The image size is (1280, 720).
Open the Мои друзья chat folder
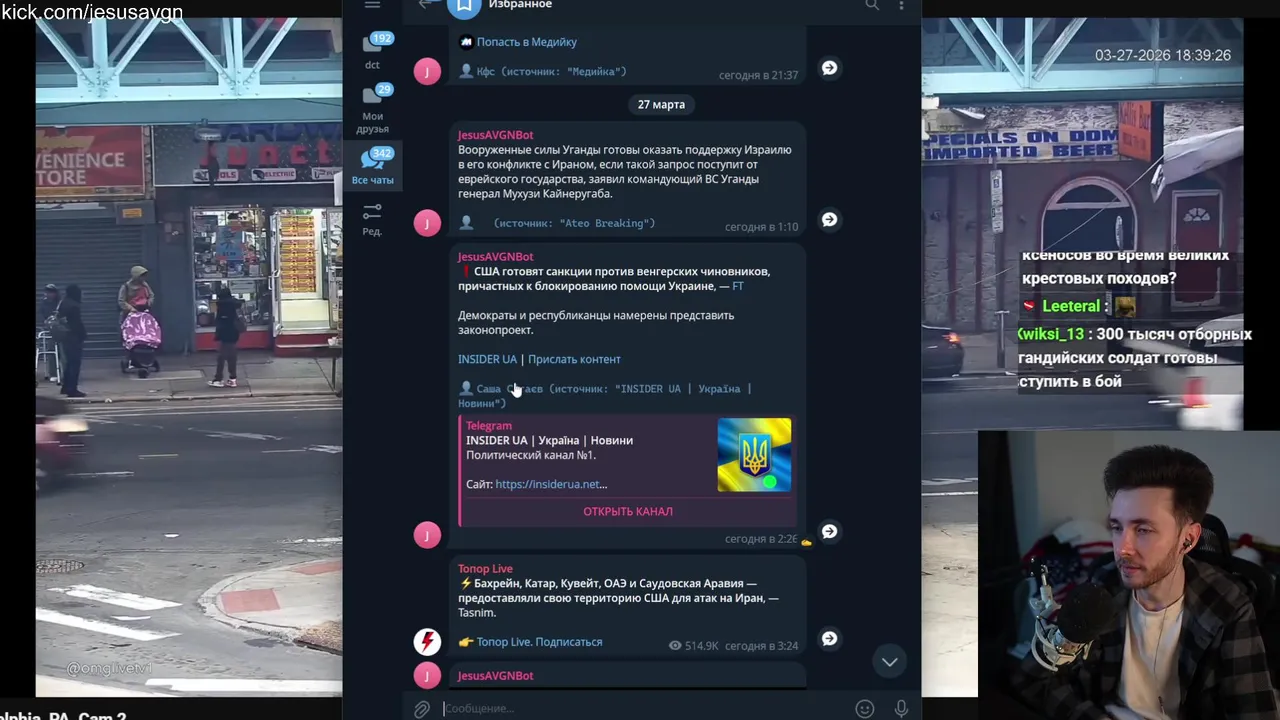click(372, 109)
